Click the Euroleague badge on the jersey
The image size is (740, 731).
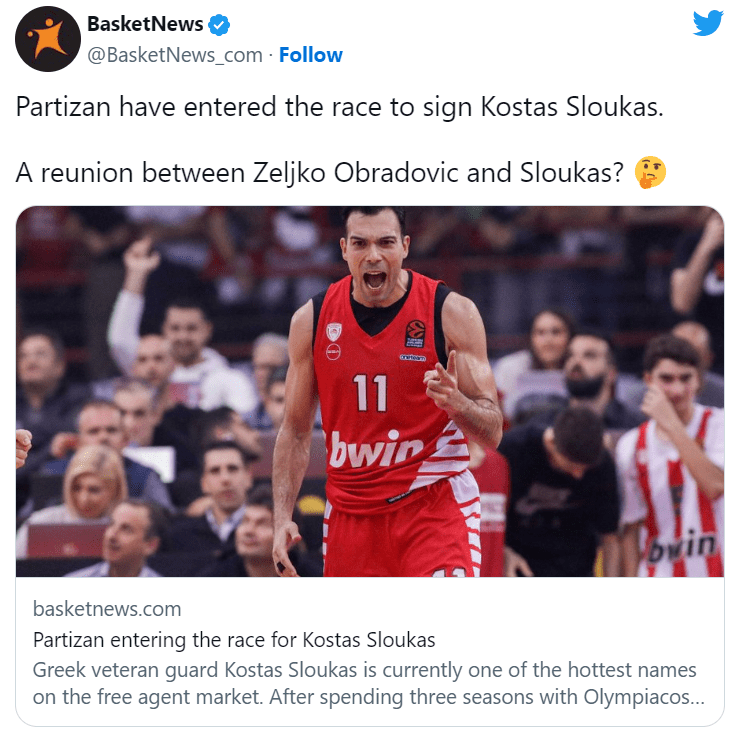pos(415,334)
